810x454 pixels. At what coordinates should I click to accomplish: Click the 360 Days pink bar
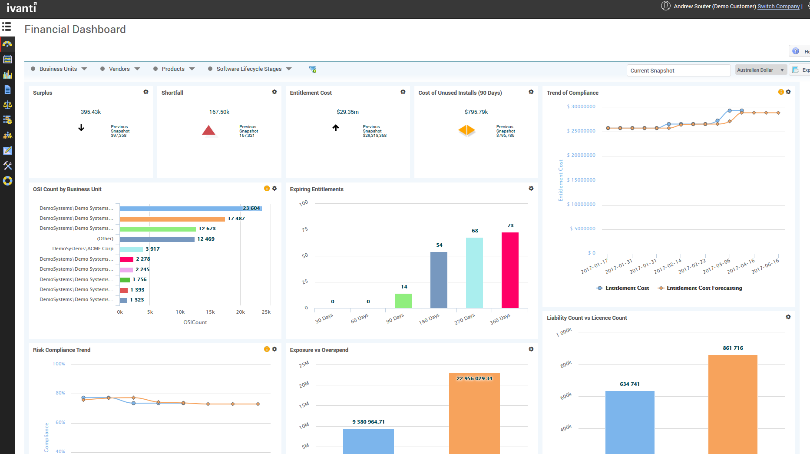click(510, 270)
